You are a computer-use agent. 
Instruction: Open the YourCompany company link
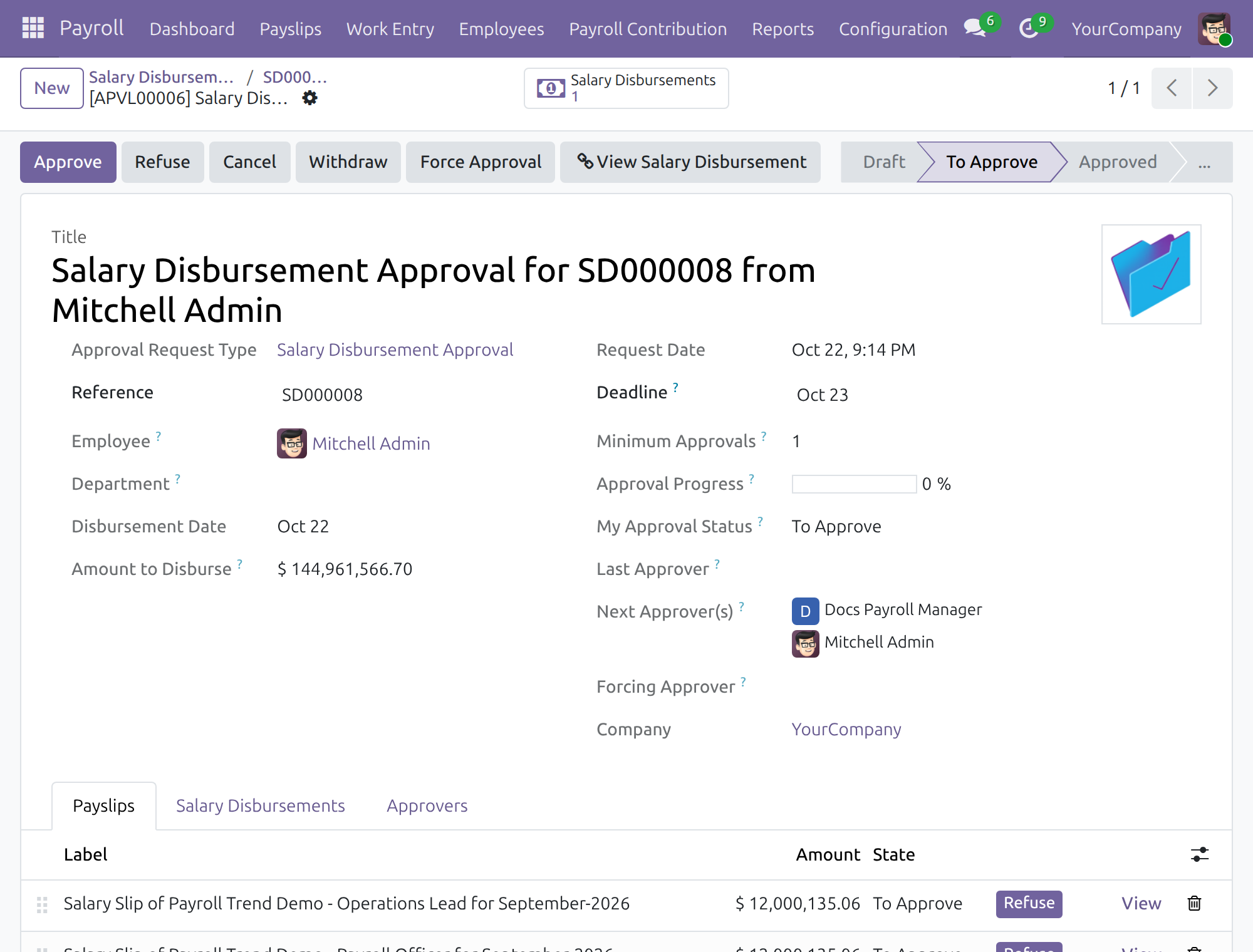[x=846, y=729]
